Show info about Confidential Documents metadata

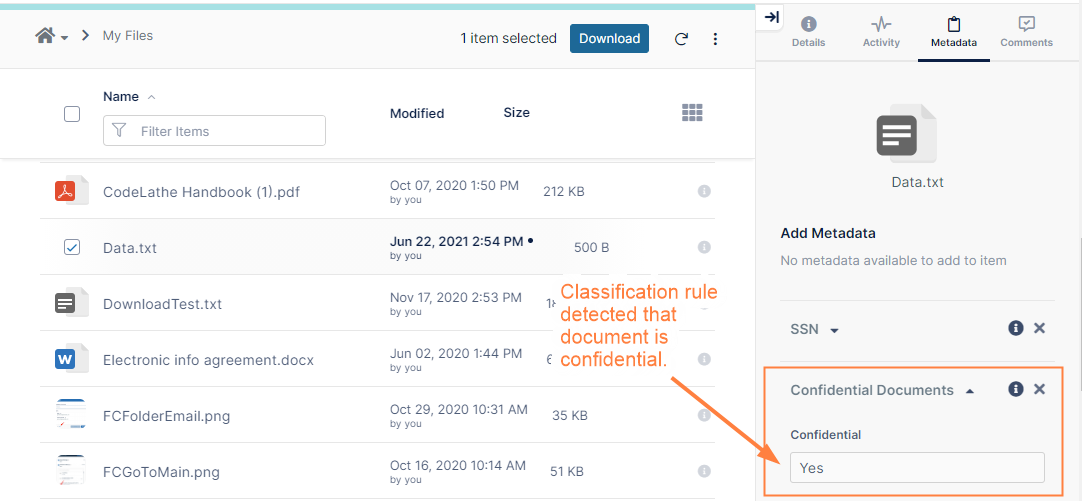(x=1015, y=389)
